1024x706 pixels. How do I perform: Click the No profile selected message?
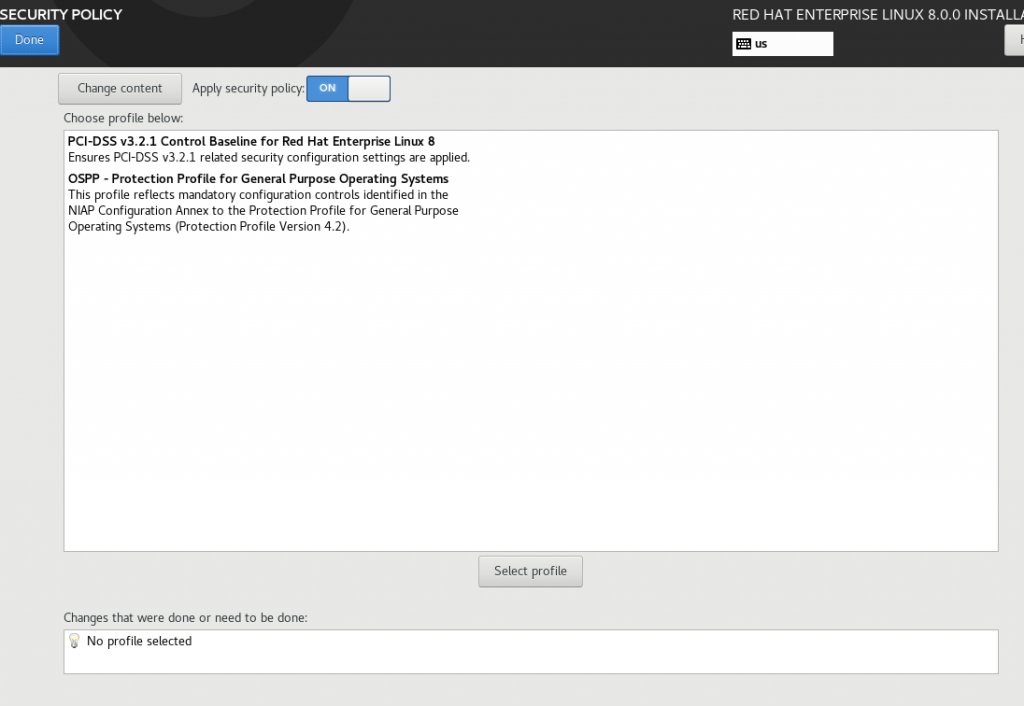coord(139,641)
